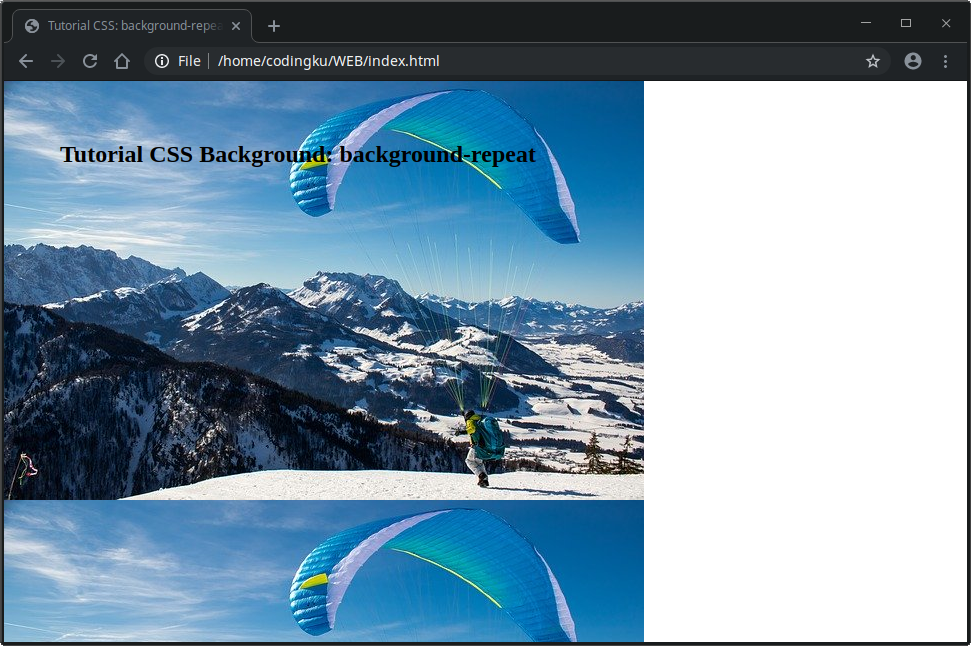Image resolution: width=971 pixels, height=646 pixels.
Task: Click the globe favicon on the tab
Action: pyautogui.click(x=32, y=26)
